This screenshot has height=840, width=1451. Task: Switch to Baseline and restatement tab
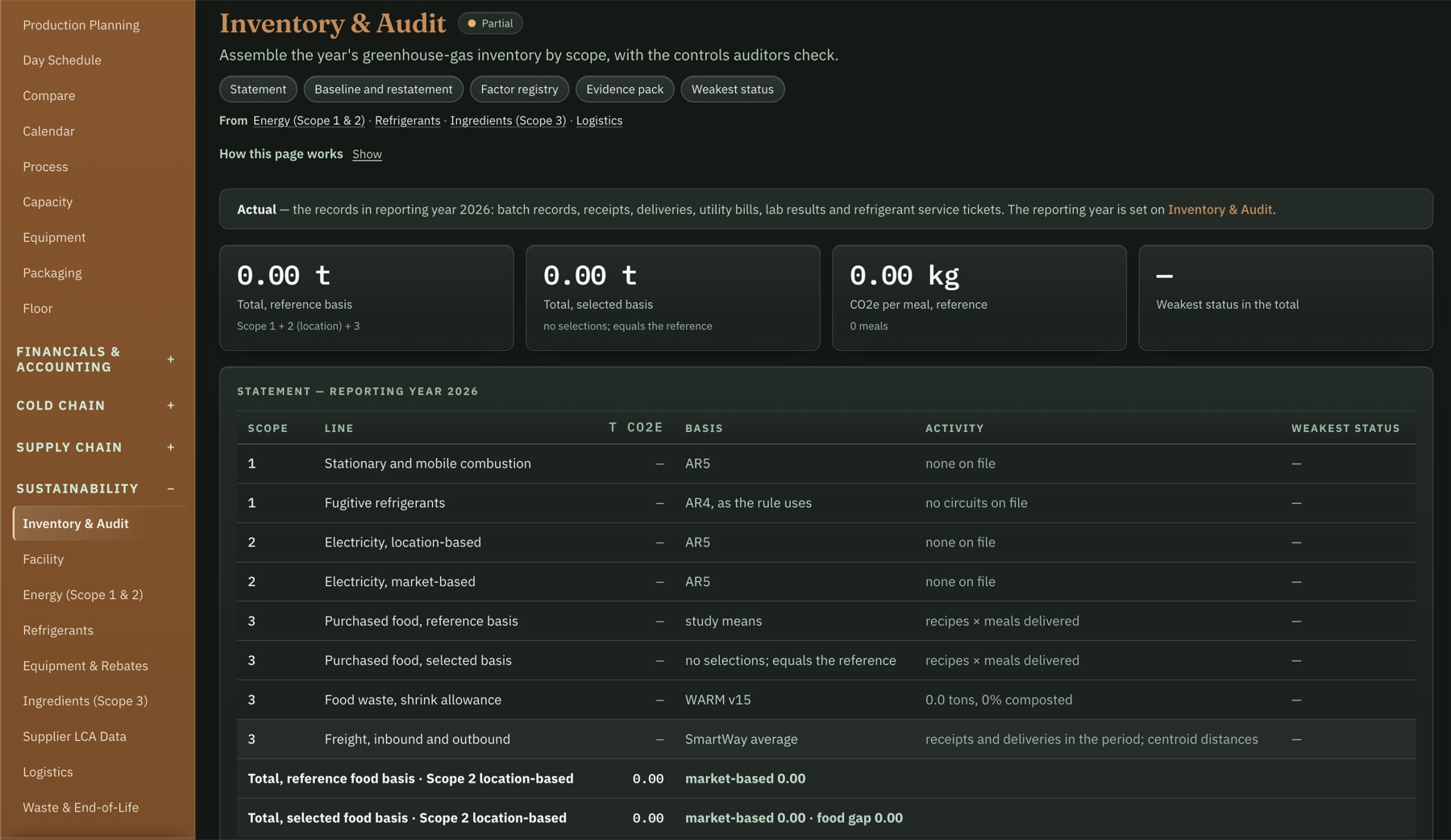coord(384,89)
